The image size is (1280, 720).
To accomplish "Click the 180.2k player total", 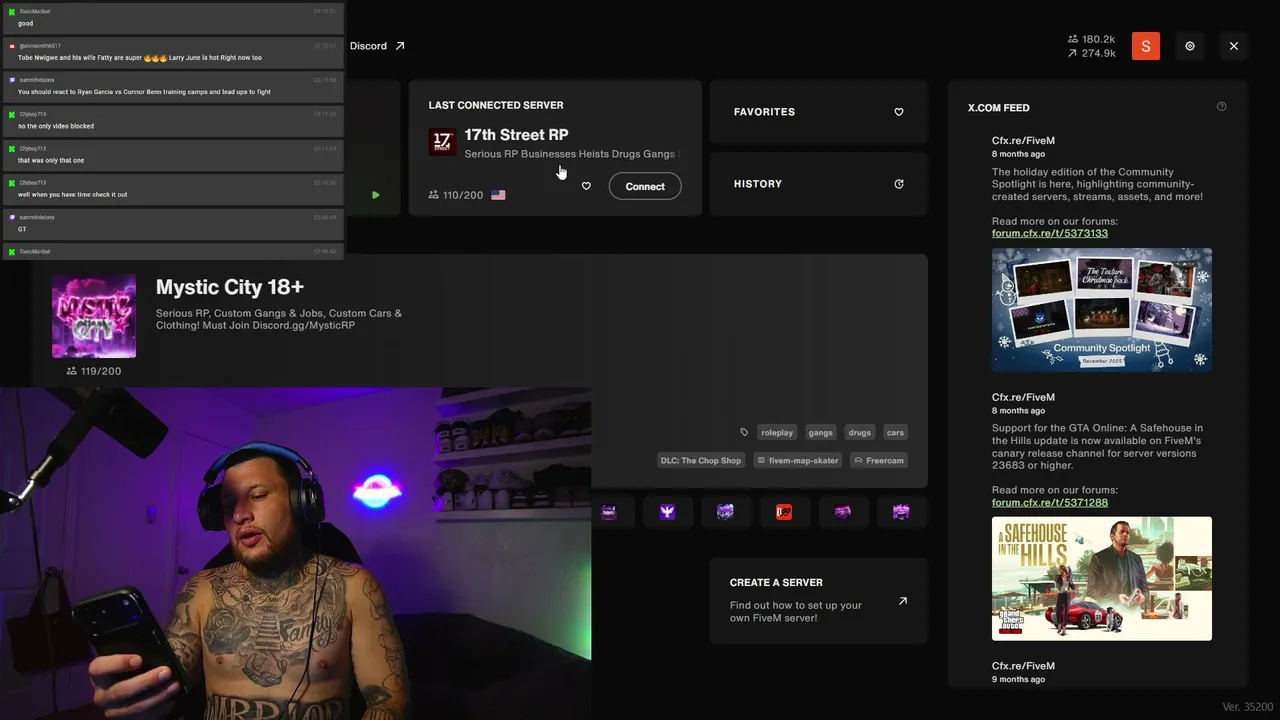I will [1099, 39].
